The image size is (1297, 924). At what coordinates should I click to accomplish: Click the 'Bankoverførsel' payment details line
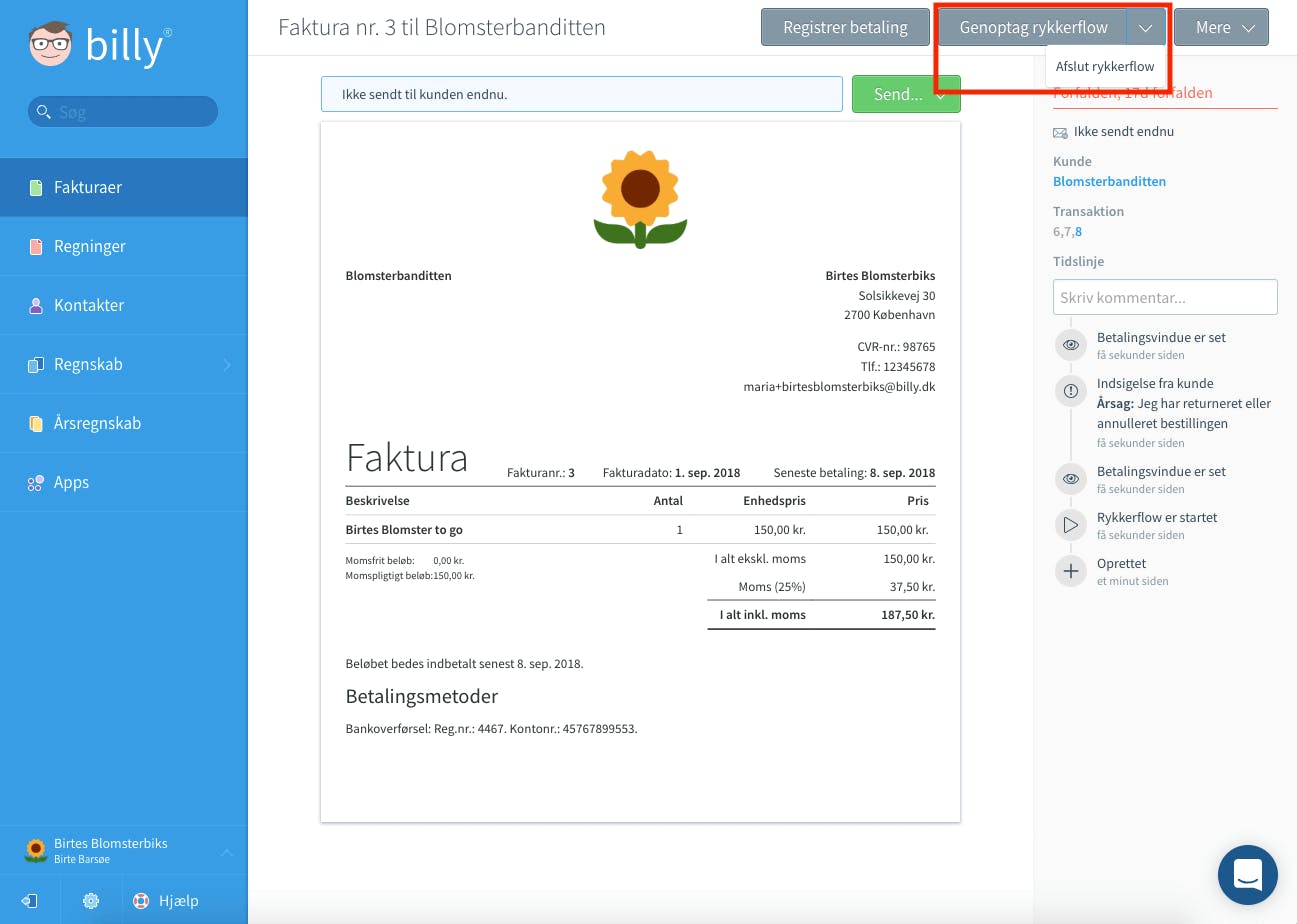pyautogui.click(x=491, y=729)
